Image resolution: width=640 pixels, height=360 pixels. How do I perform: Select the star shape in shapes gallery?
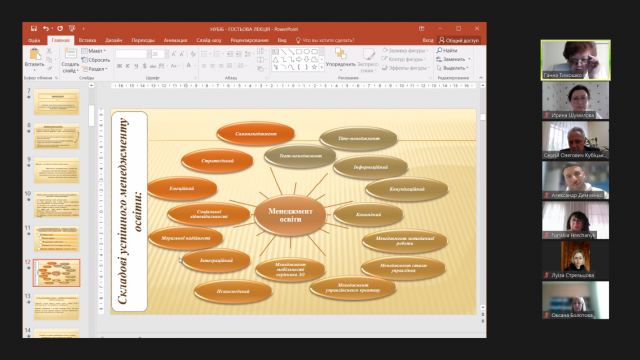tap(314, 67)
